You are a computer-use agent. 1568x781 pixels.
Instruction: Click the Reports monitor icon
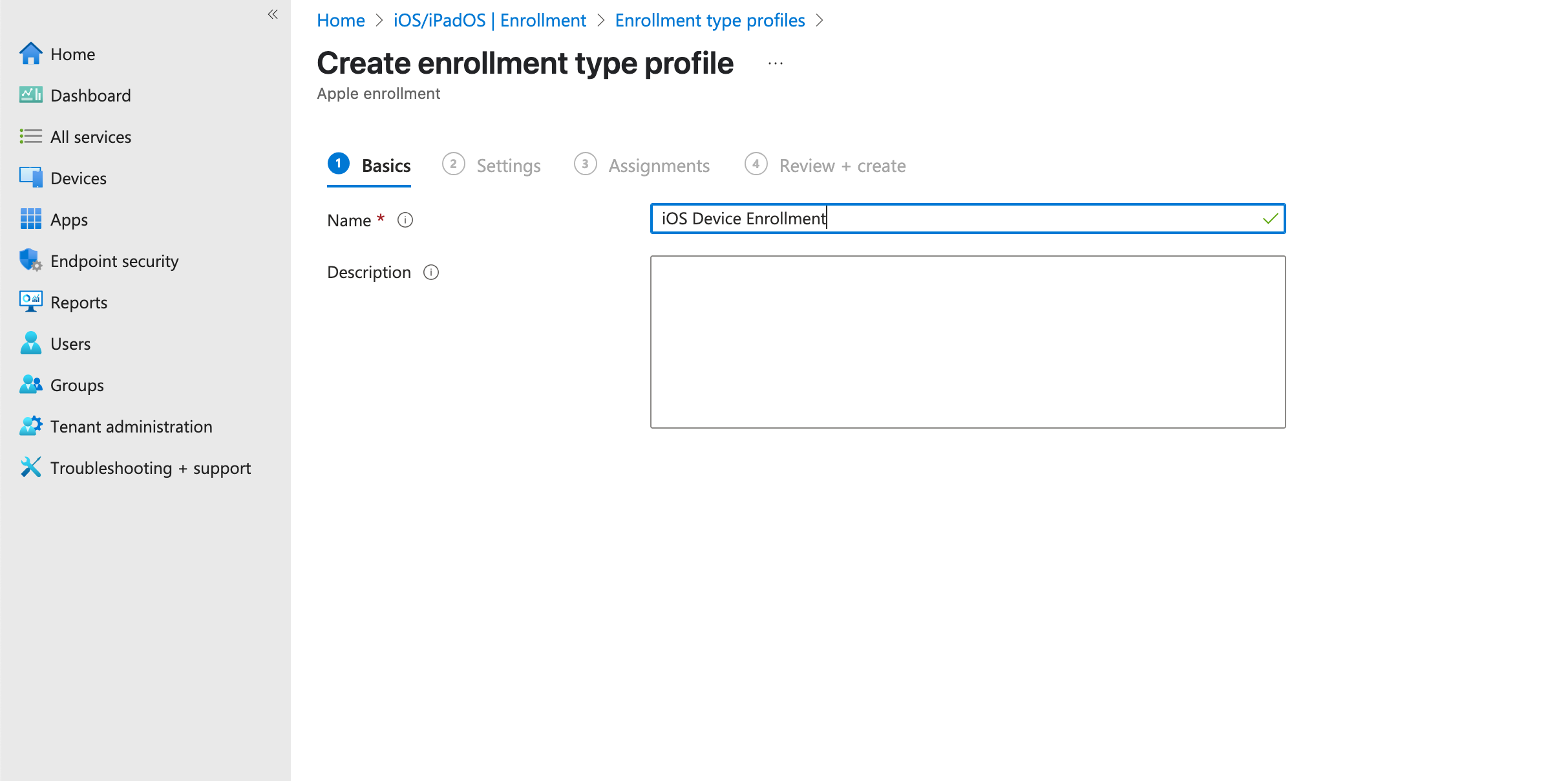click(30, 302)
